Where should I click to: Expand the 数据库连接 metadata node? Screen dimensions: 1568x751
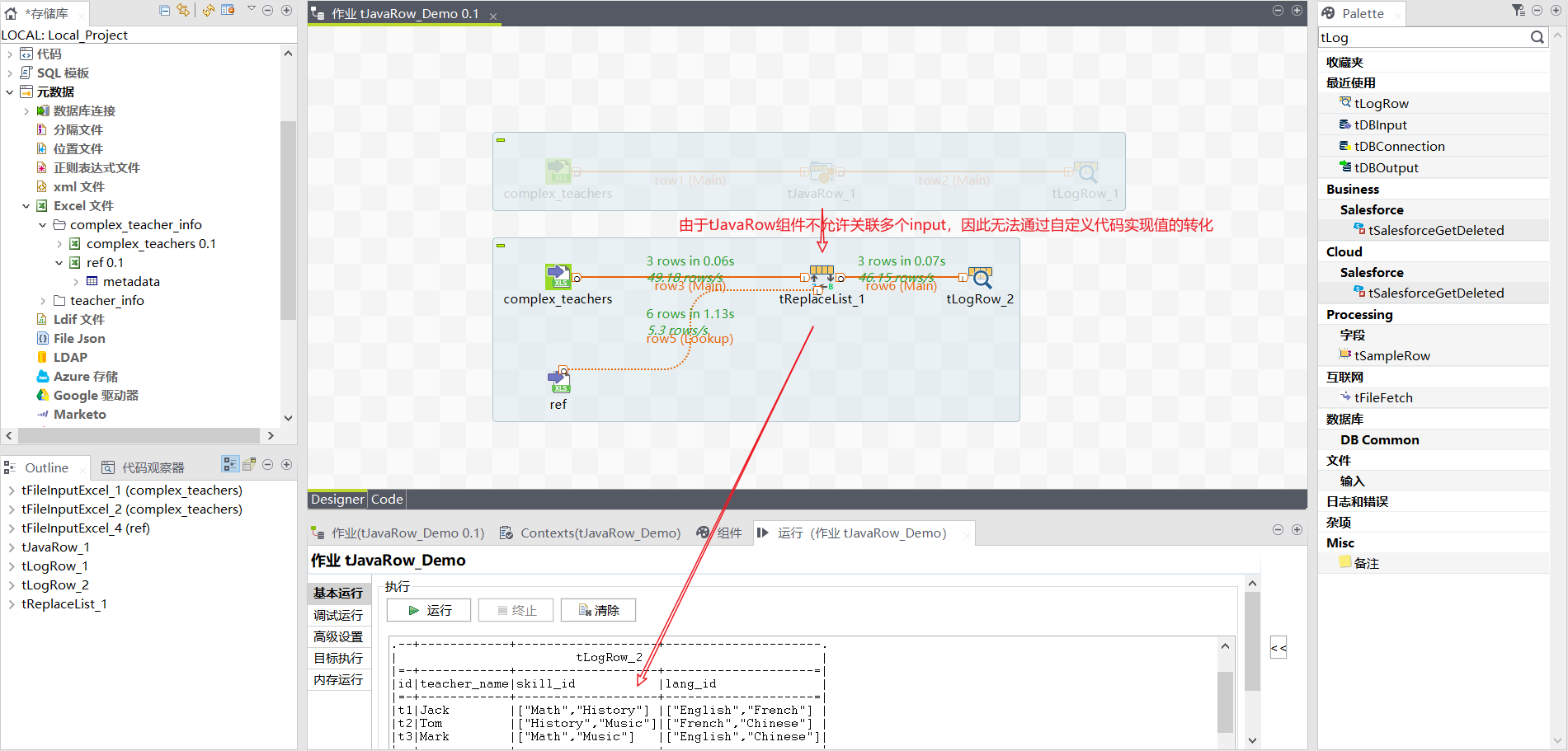(x=26, y=110)
